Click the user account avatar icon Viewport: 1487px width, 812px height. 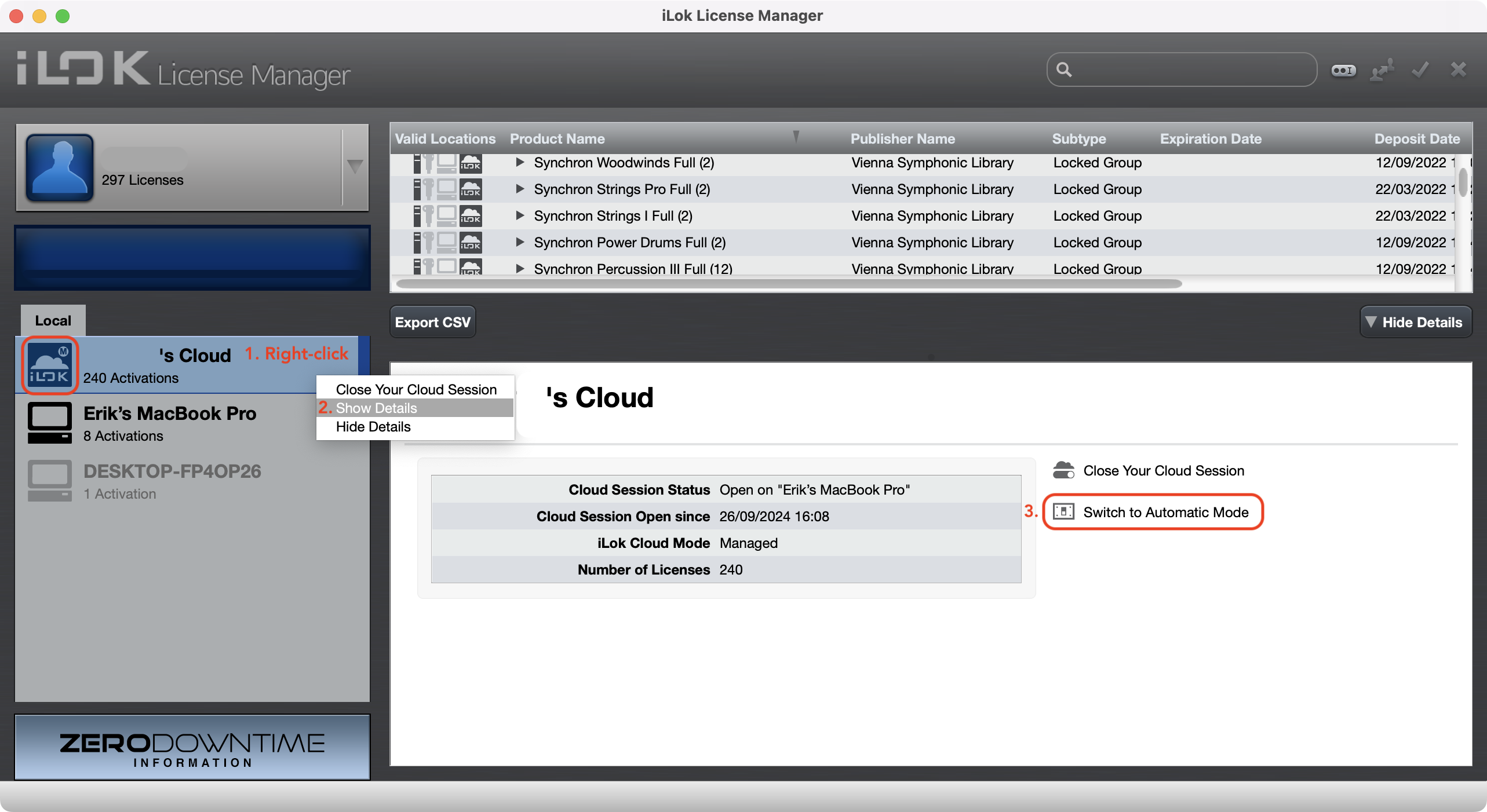[60, 167]
